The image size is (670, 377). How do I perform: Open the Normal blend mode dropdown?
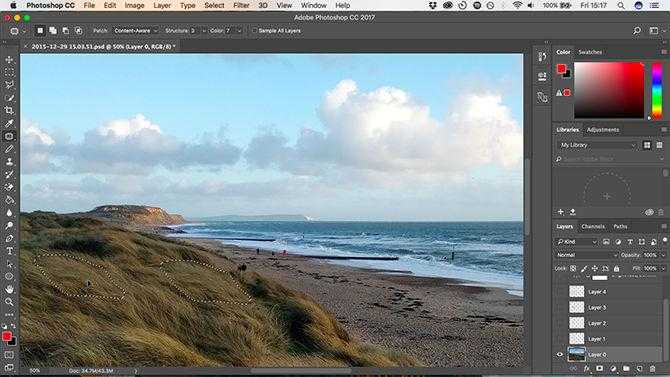pyautogui.click(x=587, y=255)
